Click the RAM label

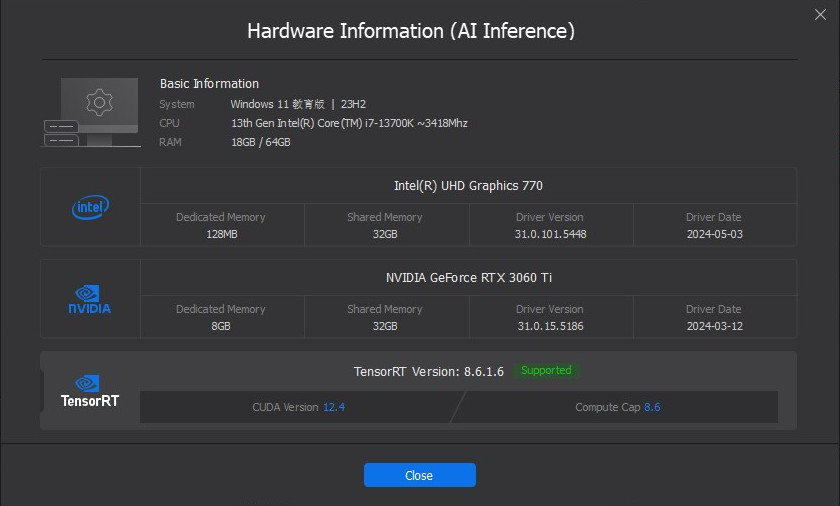pos(170,142)
